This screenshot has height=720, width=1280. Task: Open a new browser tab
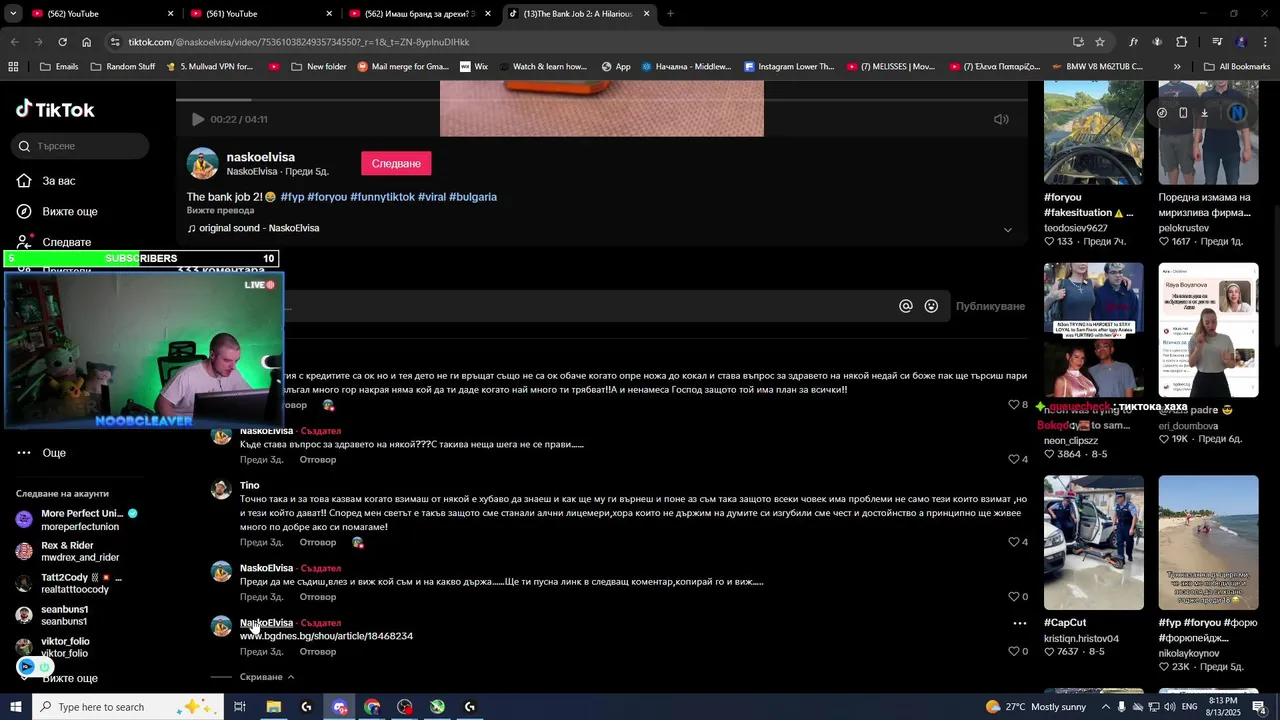pyautogui.click(x=670, y=14)
